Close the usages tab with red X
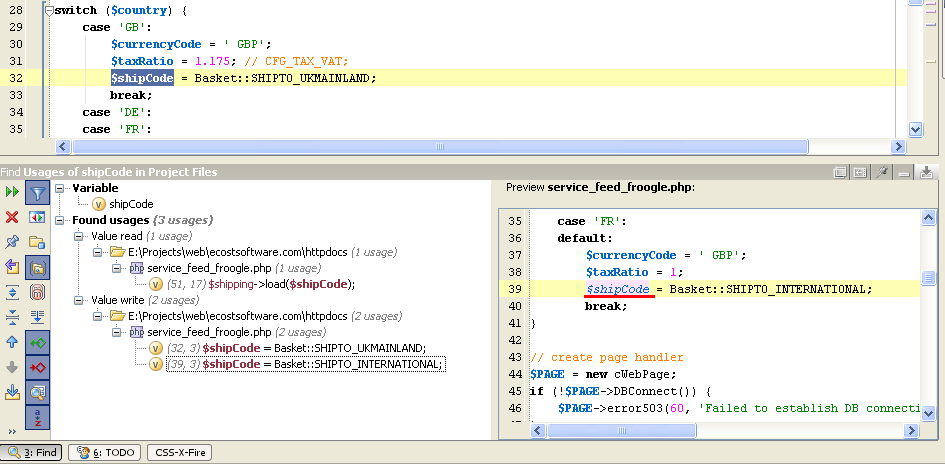 (x=11, y=217)
